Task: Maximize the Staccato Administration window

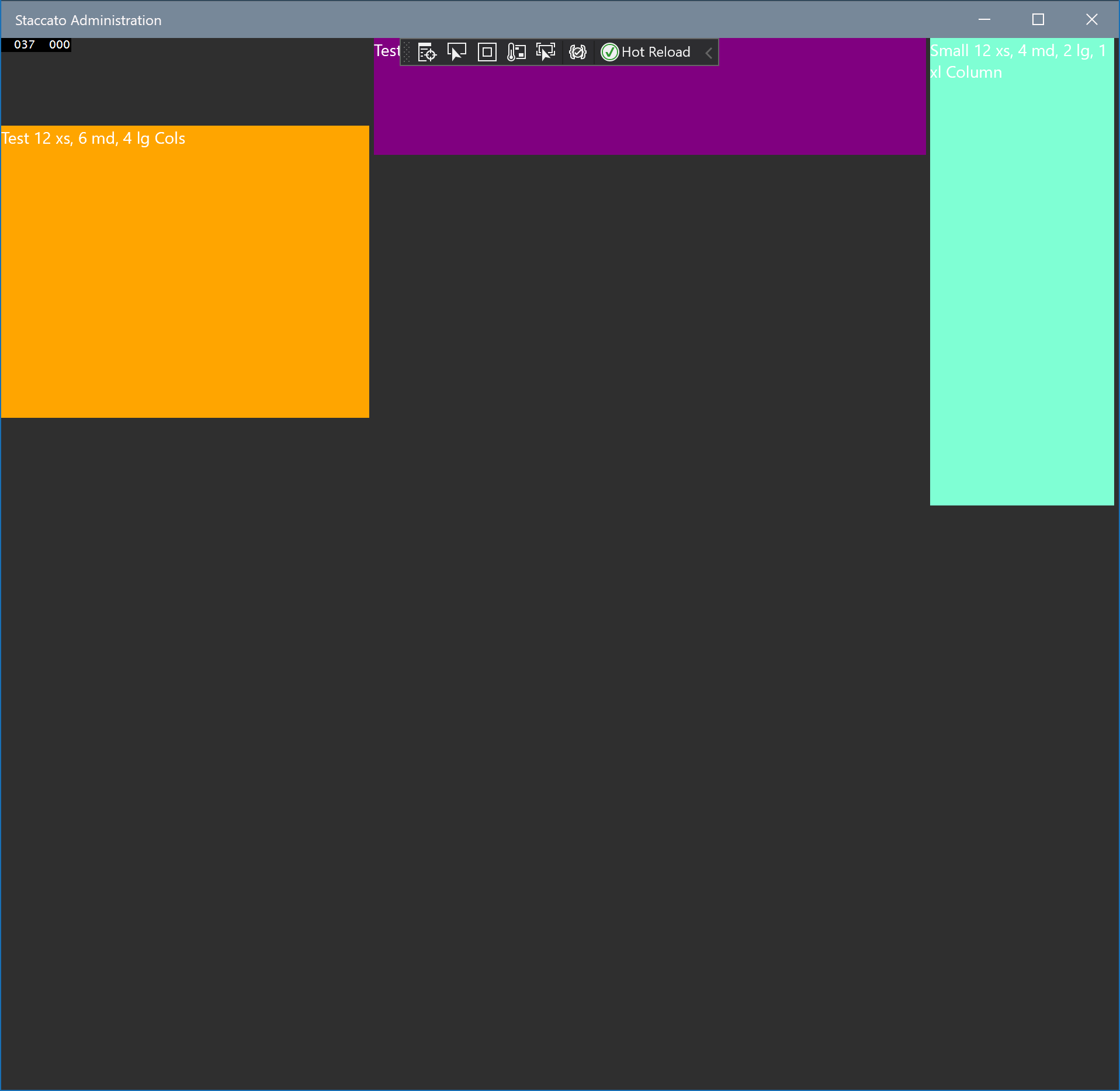Action: click(1038, 19)
